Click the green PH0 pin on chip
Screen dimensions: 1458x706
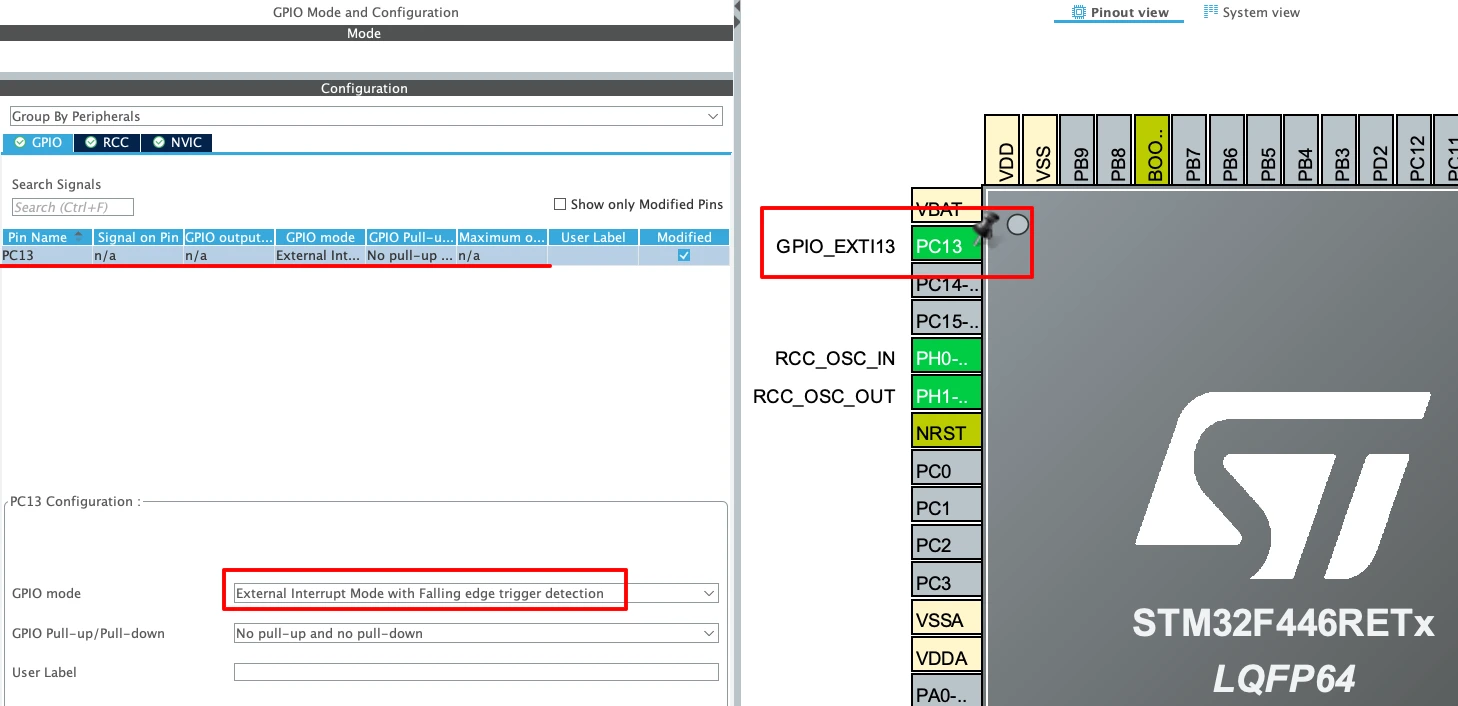(x=946, y=358)
